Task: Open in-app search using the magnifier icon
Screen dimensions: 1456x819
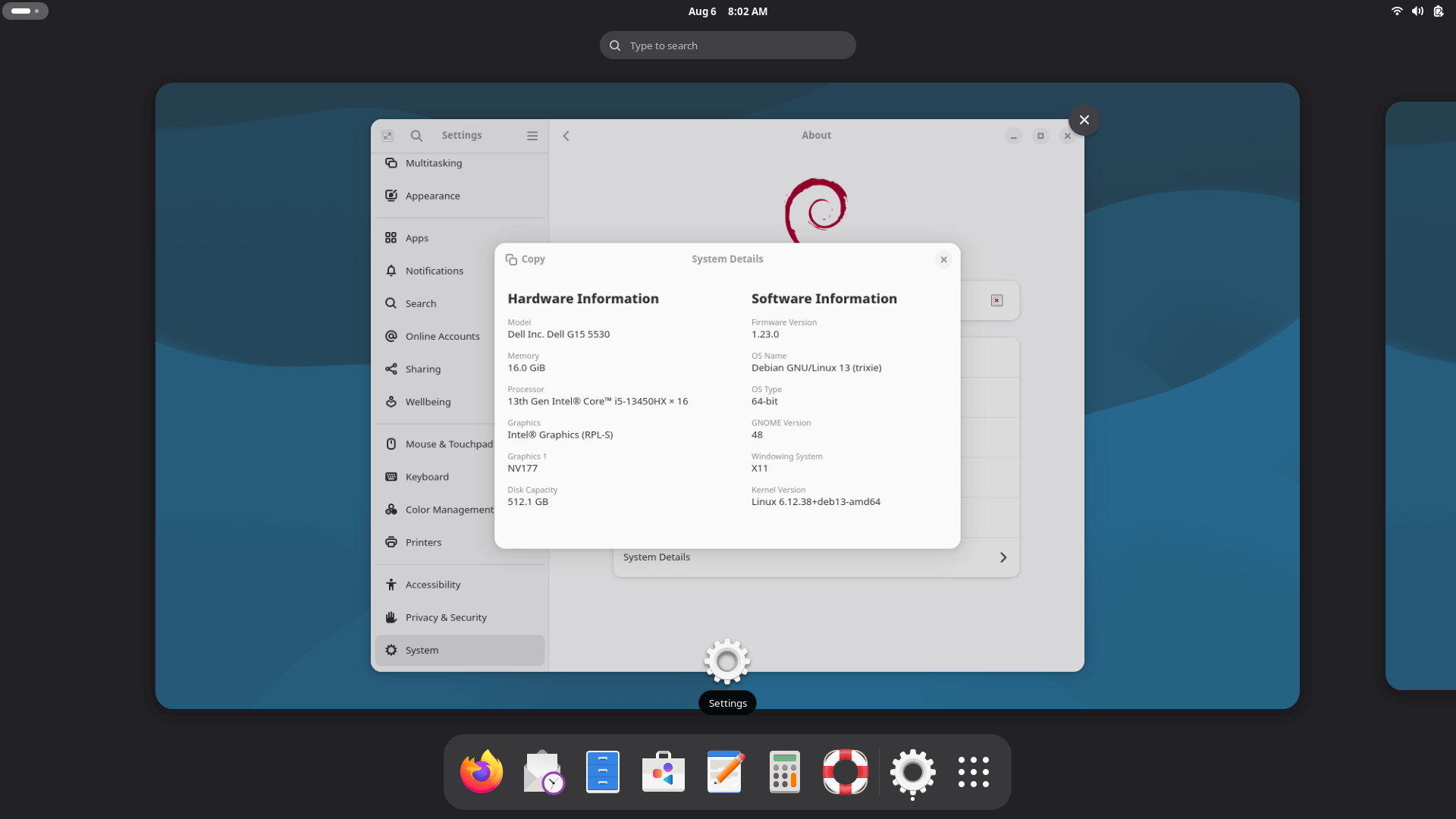Action: [416, 135]
